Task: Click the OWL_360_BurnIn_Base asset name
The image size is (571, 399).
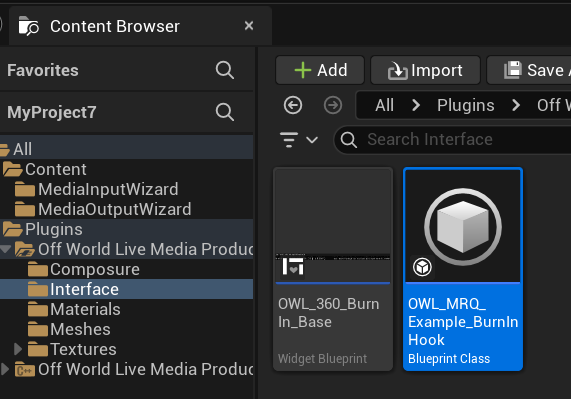Action: pyautogui.click(x=328, y=313)
